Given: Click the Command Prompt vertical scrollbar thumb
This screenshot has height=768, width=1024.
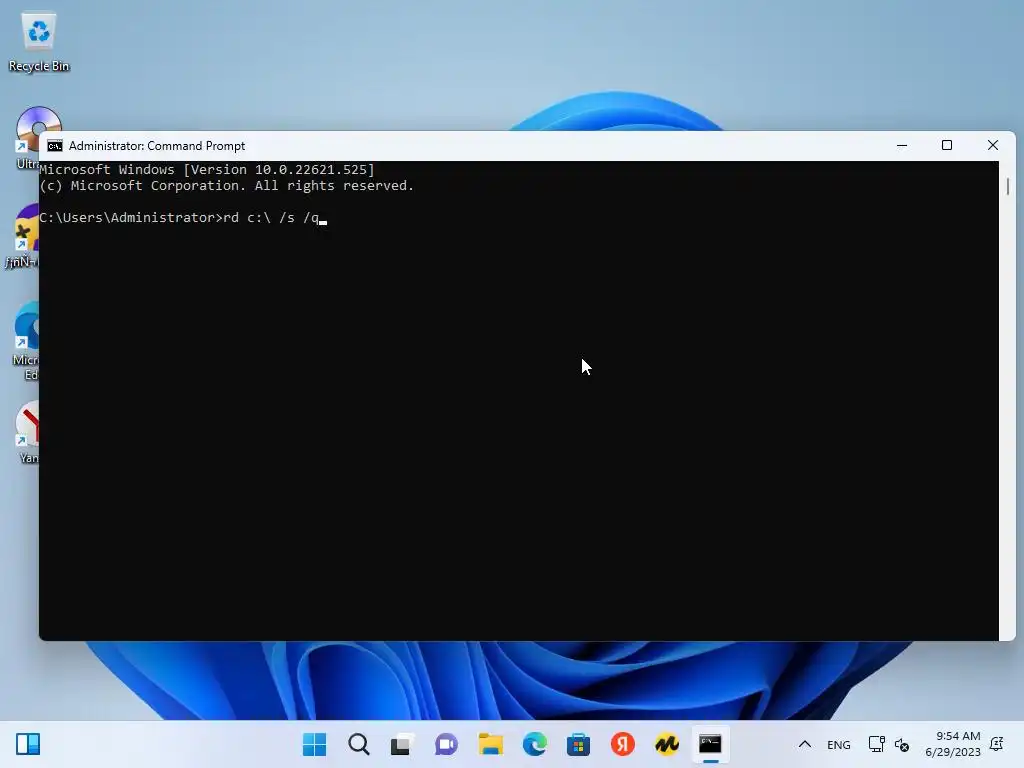Looking at the screenshot, I should coord(1008,186).
